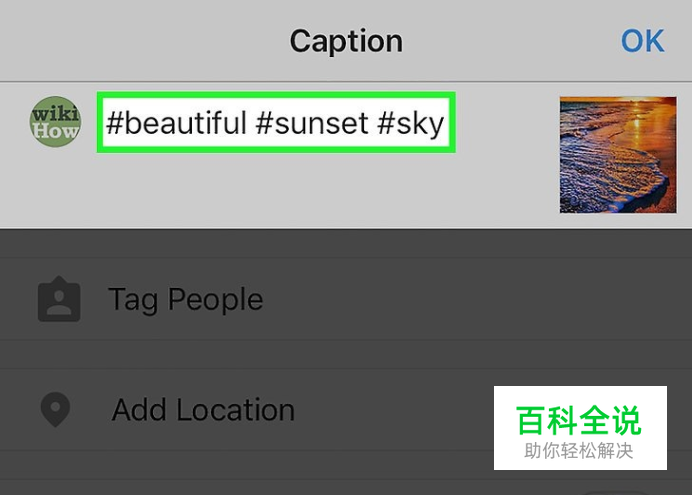
Task: Click the #sunset hashtag in caption
Action: pos(311,124)
